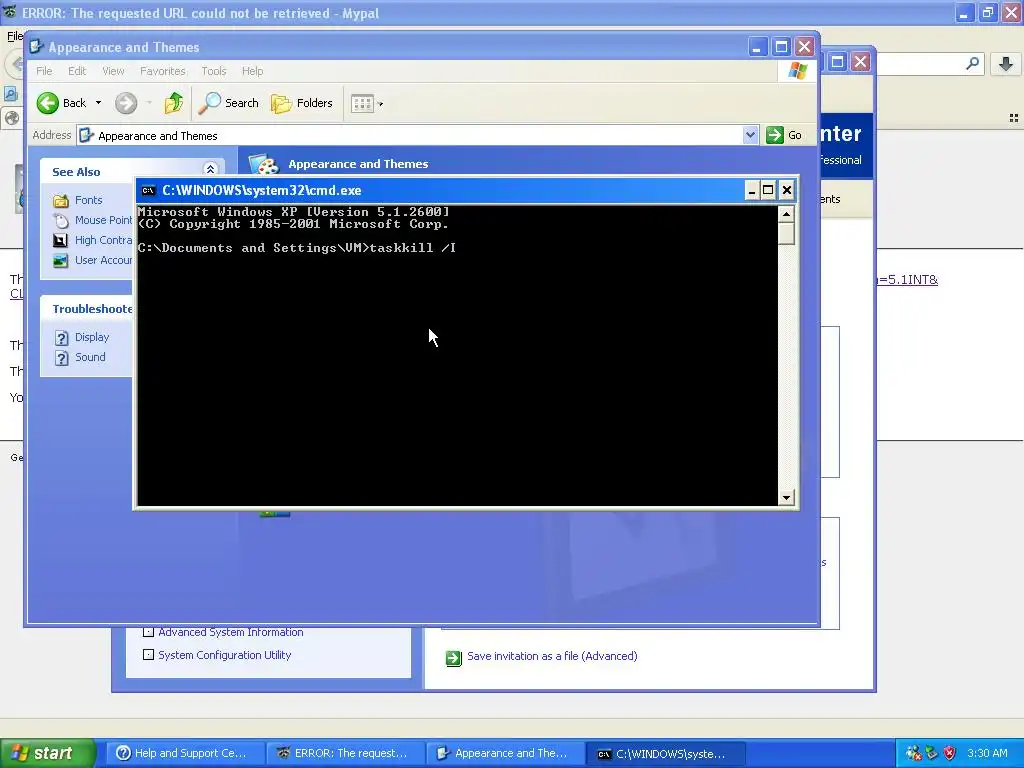Image resolution: width=1024 pixels, height=768 pixels.
Task: Open System Configuration Utility link
Action: [225, 655]
